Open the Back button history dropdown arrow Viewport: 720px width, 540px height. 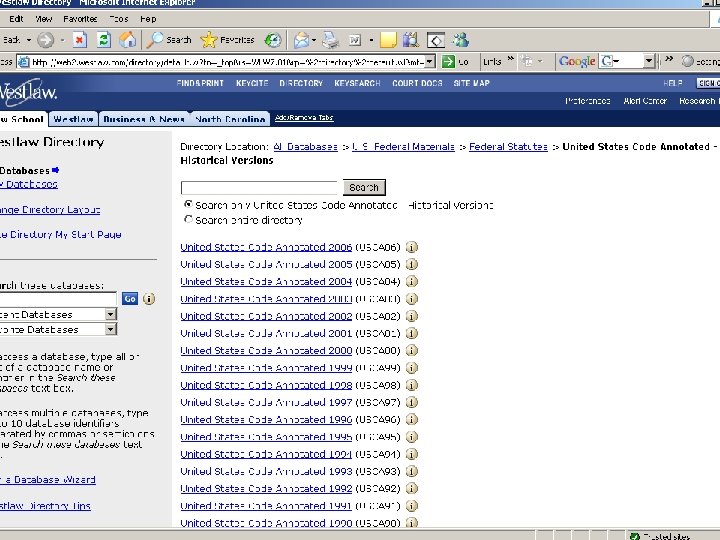(x=28, y=40)
